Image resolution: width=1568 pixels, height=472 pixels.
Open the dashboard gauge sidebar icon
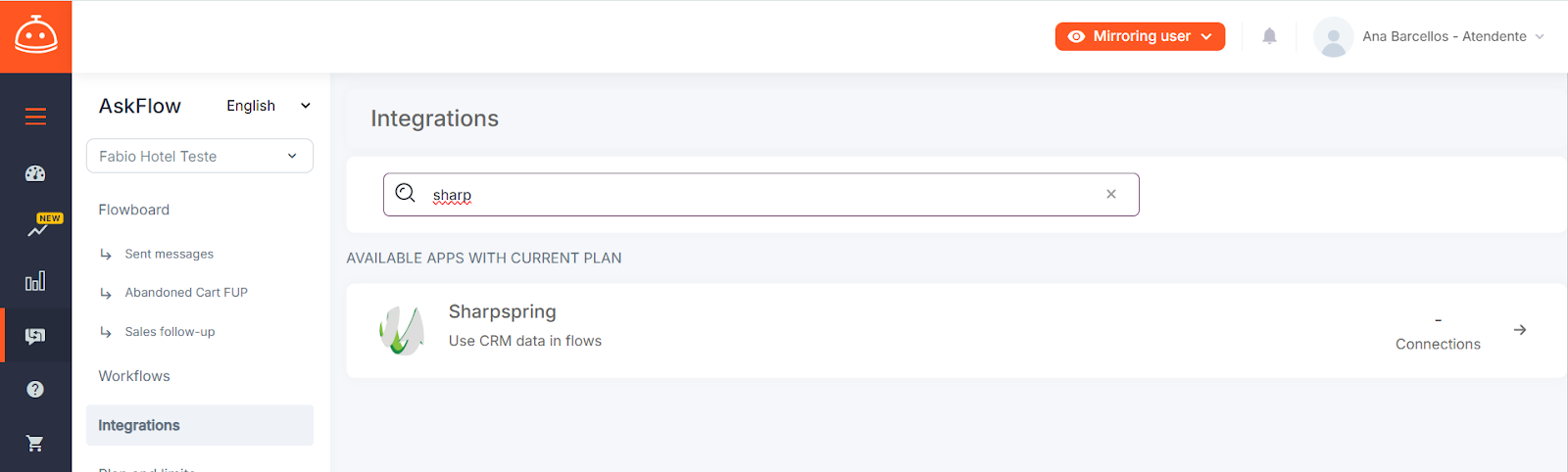pyautogui.click(x=35, y=173)
